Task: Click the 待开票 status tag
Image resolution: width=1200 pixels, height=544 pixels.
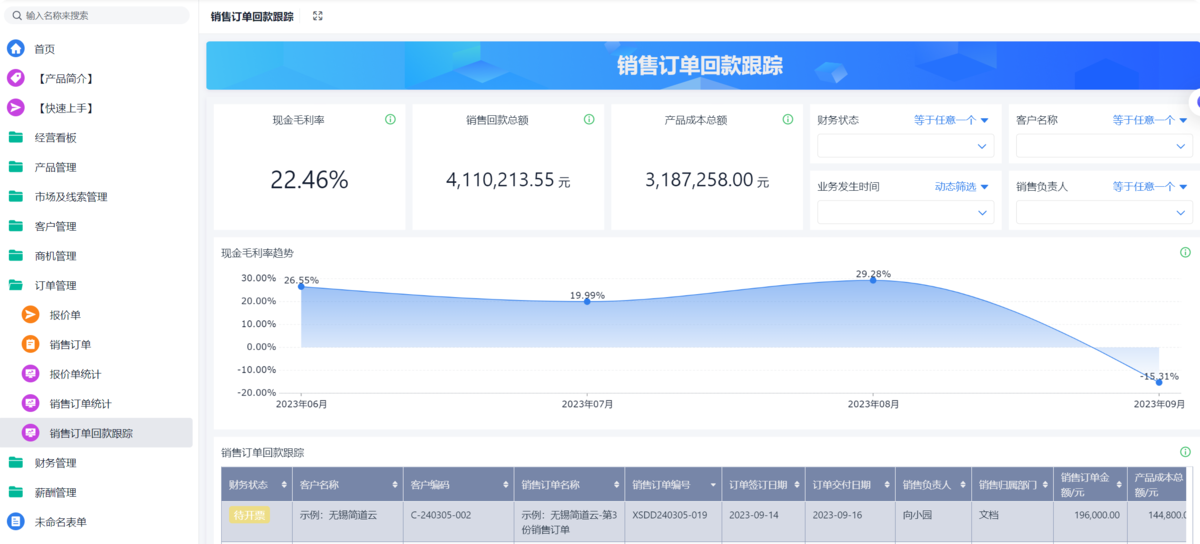Action: click(249, 515)
